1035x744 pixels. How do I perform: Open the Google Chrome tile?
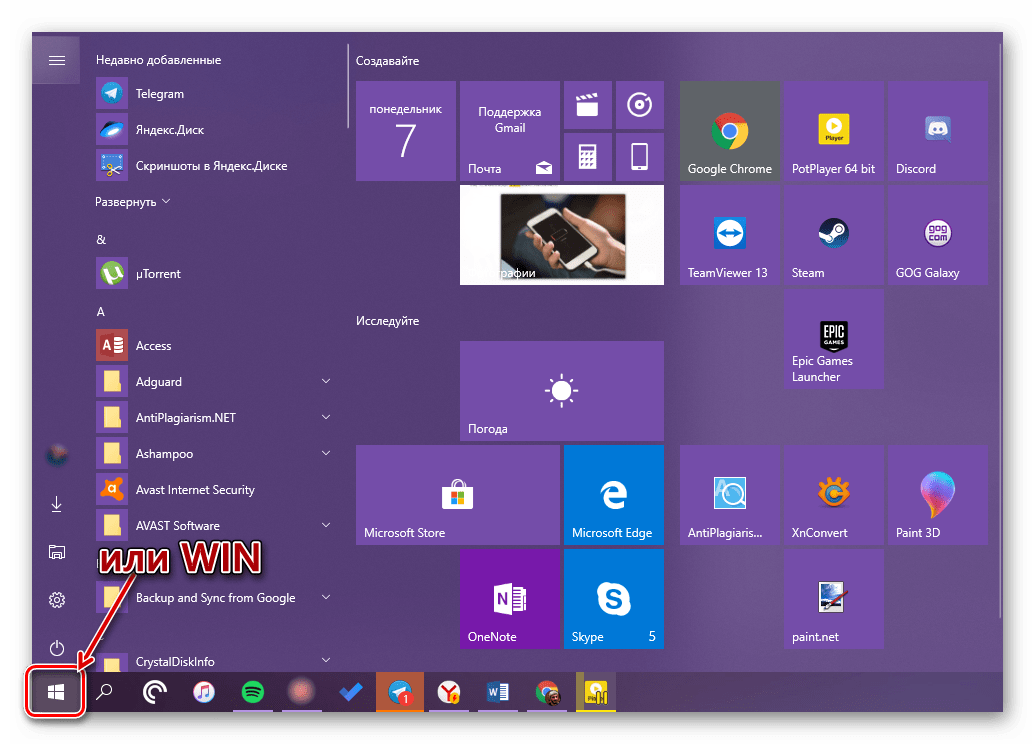[729, 131]
